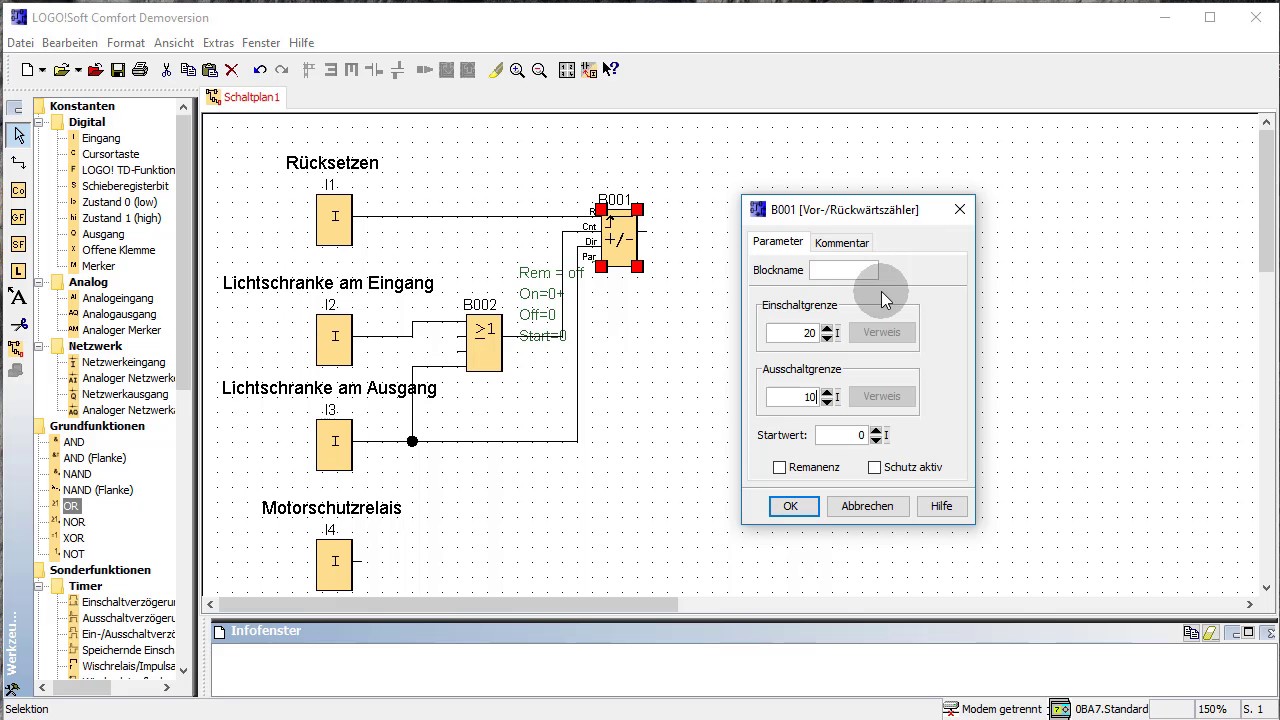Select the A text tool
Viewport: 1280px width, 720px height.
coord(18,297)
